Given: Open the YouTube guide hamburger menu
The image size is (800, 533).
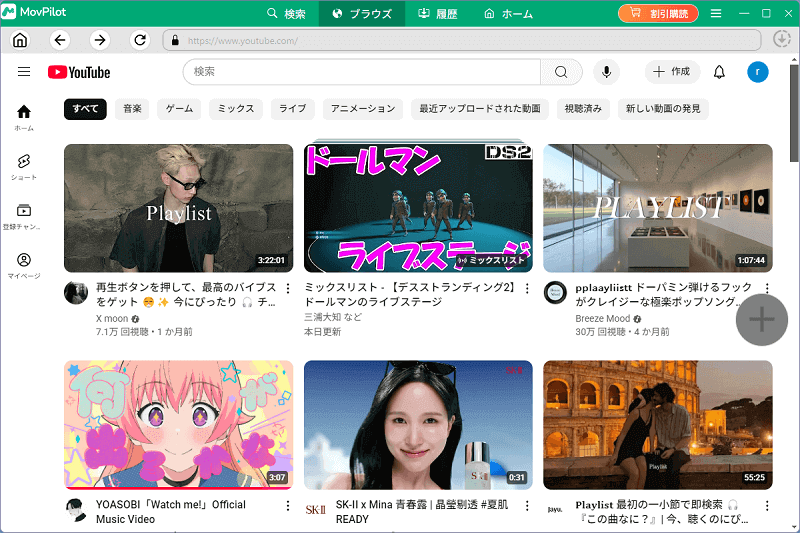Looking at the screenshot, I should pyautogui.click(x=24, y=72).
